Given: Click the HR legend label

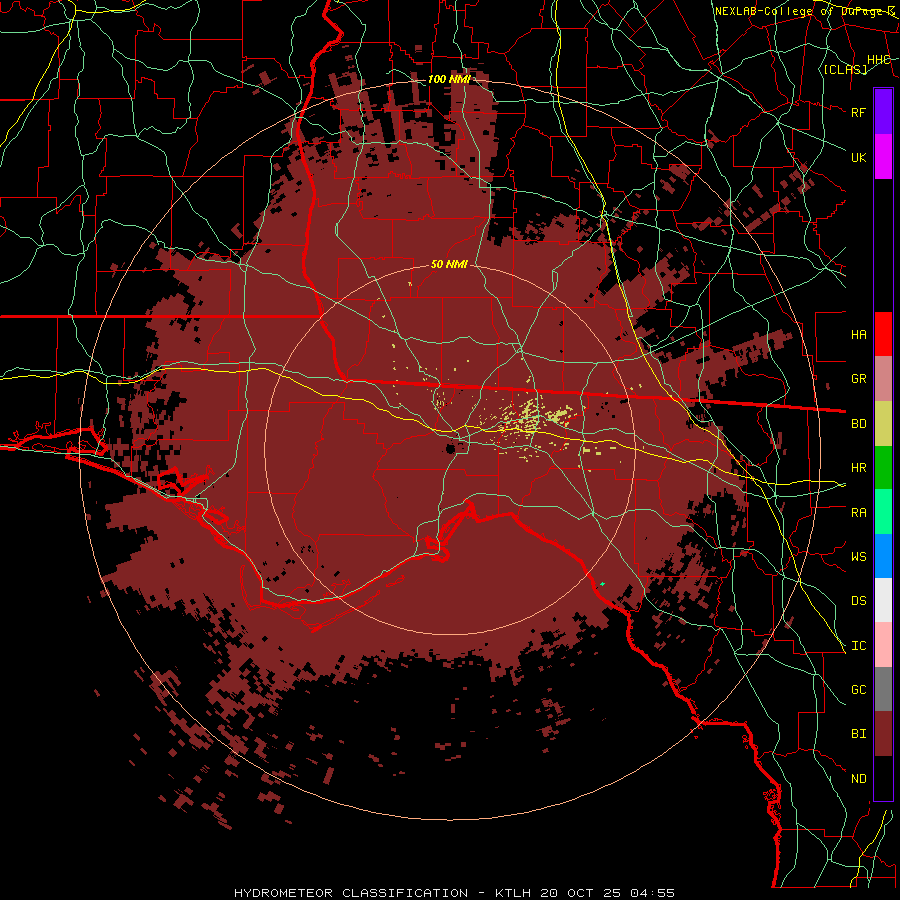Looking at the screenshot, I should [858, 468].
